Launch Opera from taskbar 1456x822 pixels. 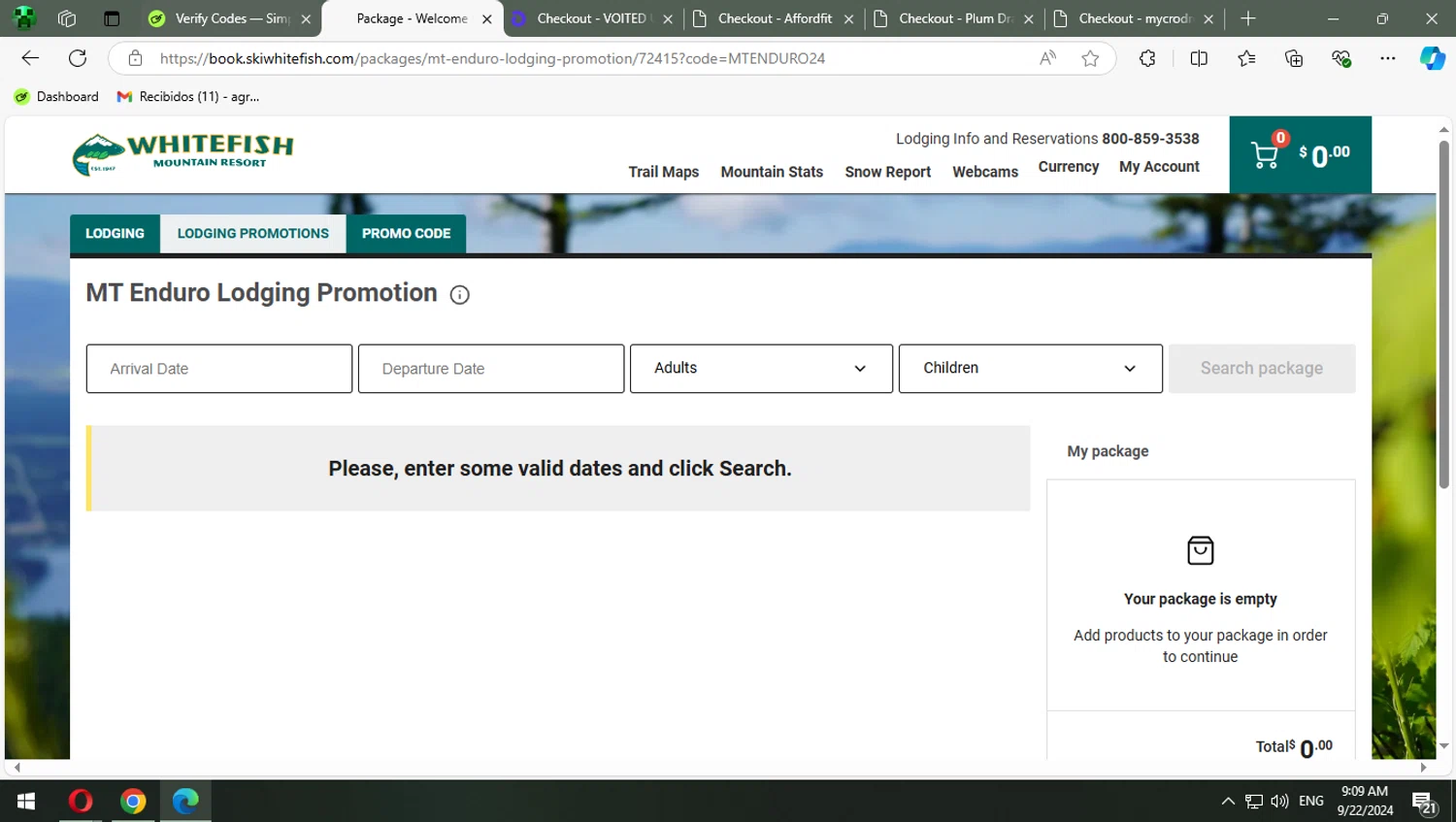(x=81, y=801)
